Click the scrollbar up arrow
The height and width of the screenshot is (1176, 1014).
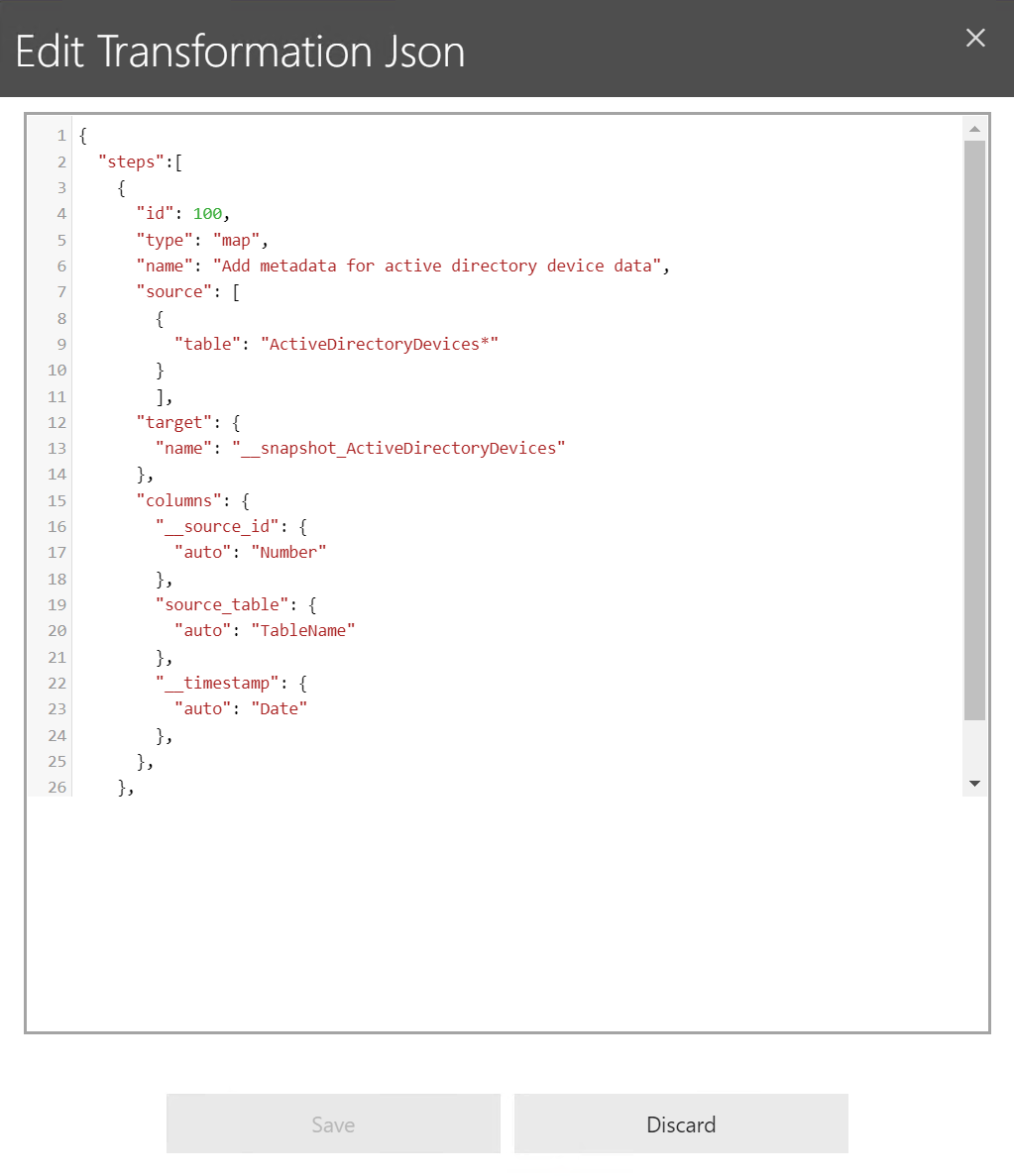coord(974,126)
